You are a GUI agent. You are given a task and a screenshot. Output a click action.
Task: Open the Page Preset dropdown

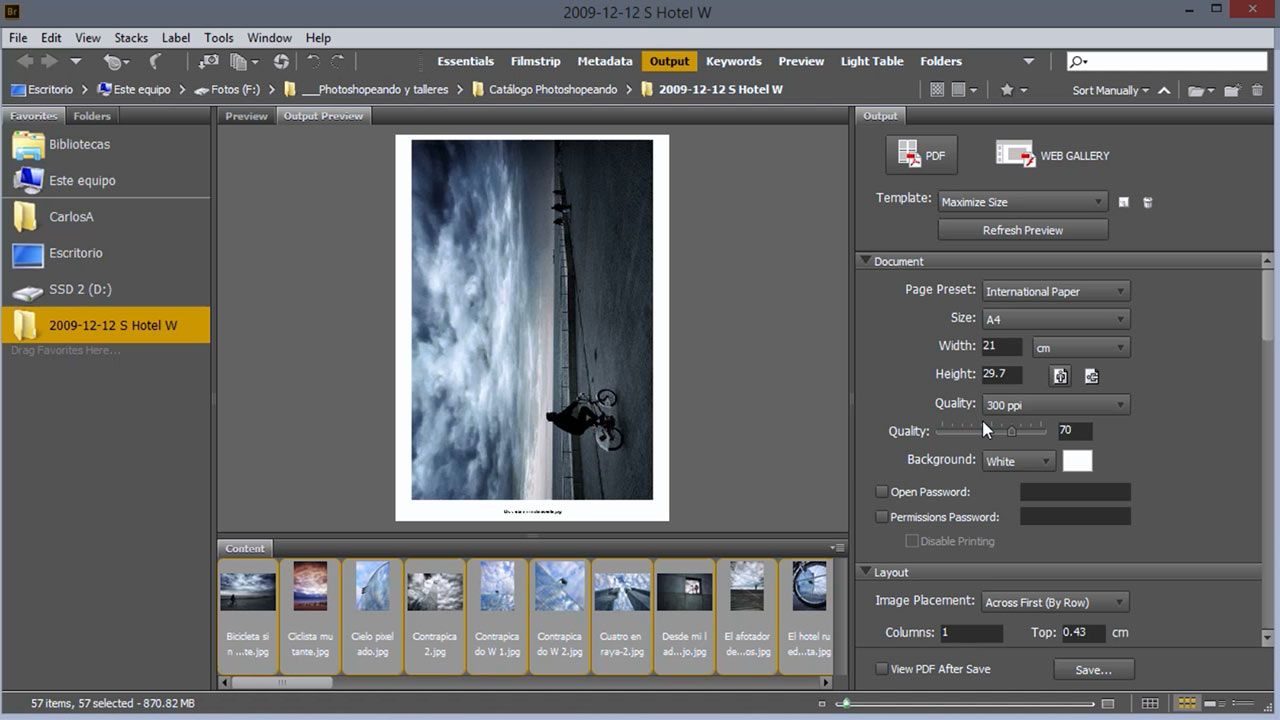point(1056,292)
